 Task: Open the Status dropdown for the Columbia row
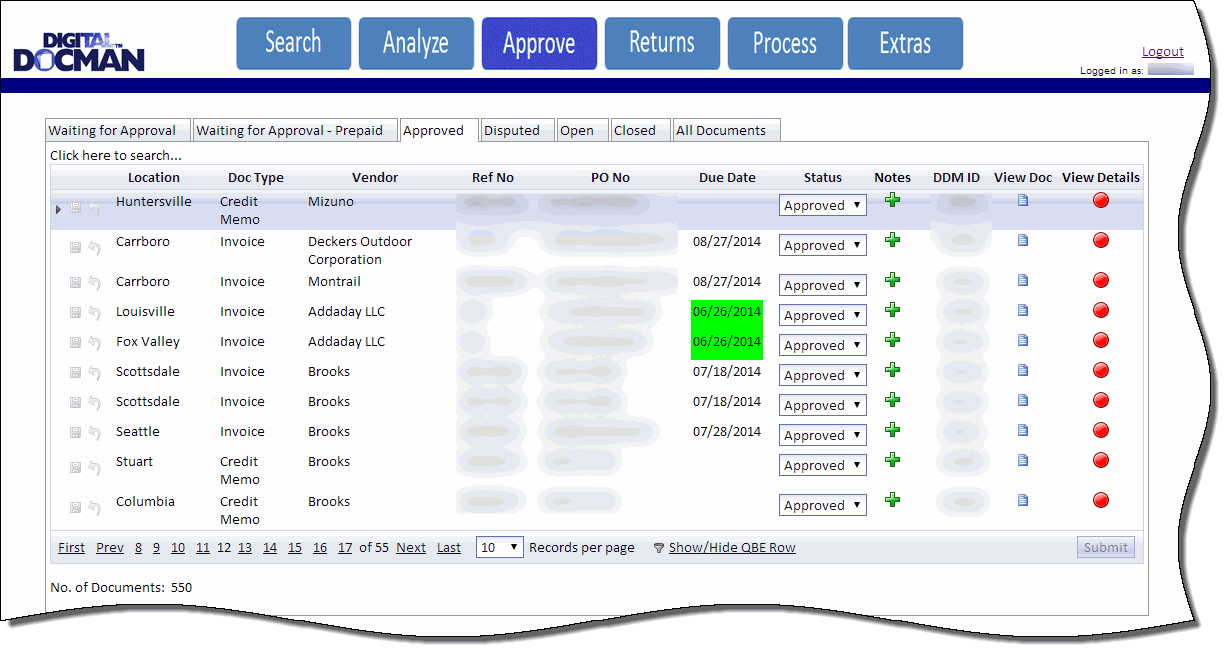[822, 505]
